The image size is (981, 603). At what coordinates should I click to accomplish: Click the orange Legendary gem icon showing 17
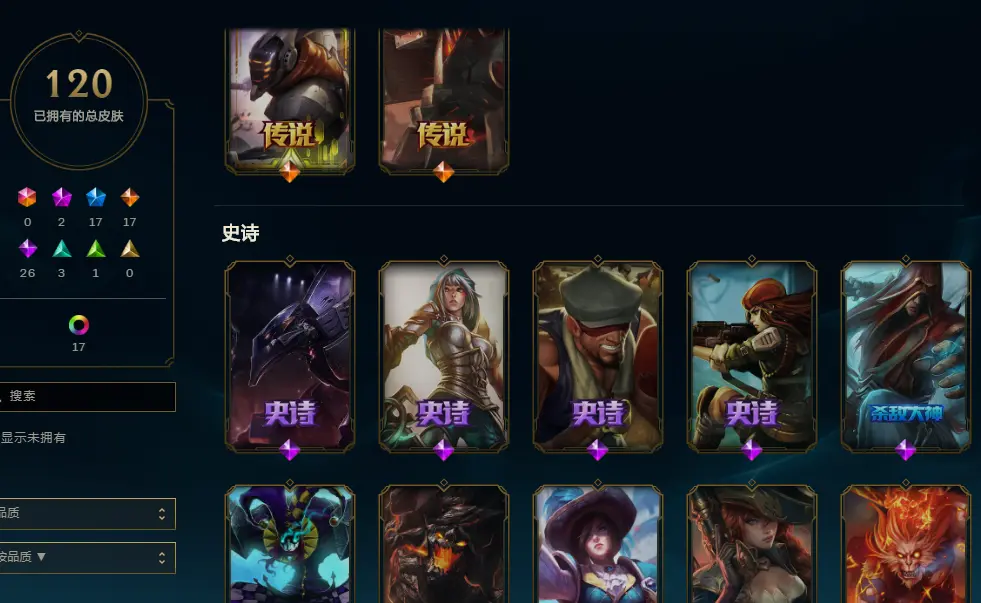point(130,198)
